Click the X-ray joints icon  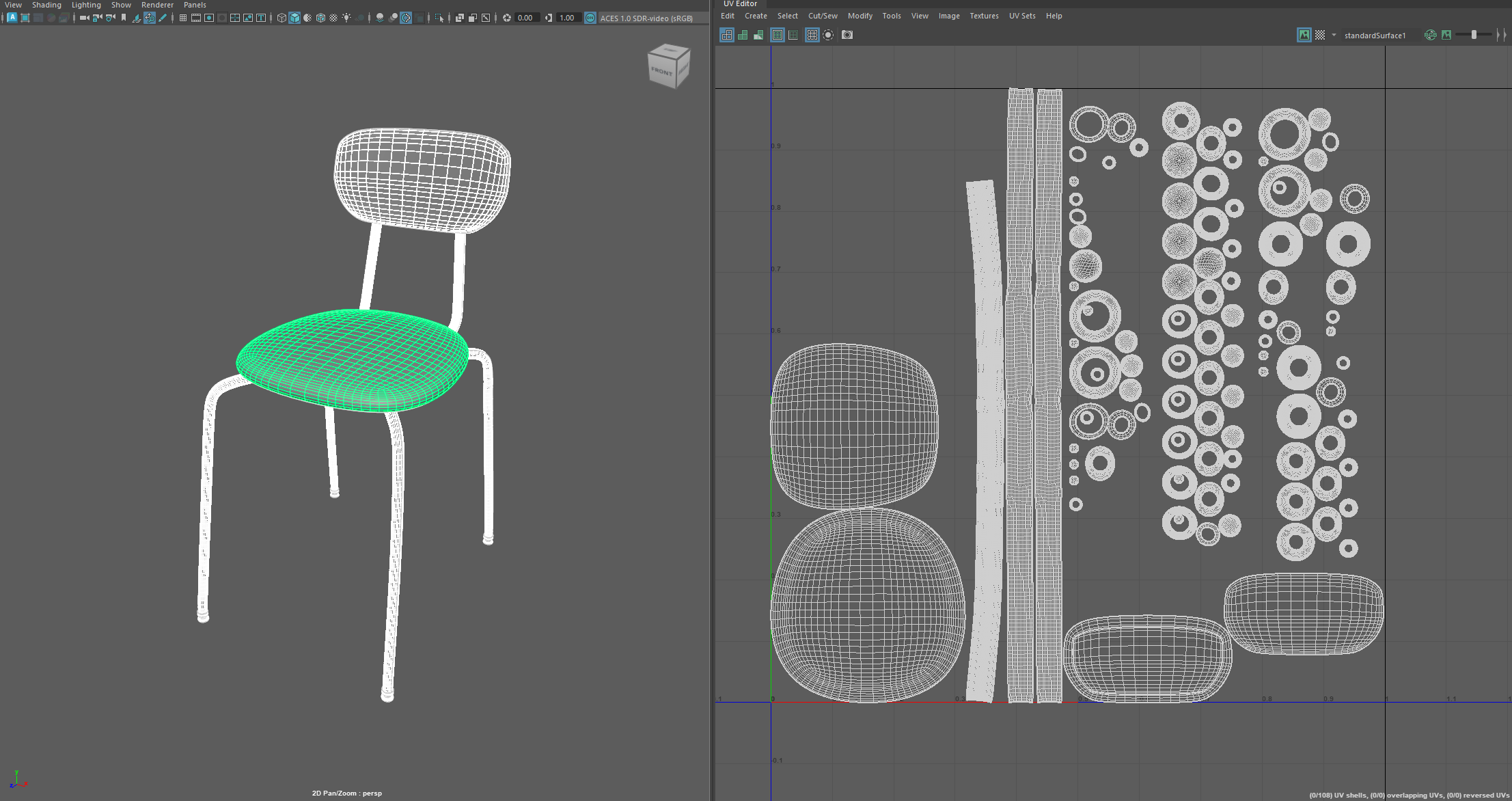click(486, 18)
